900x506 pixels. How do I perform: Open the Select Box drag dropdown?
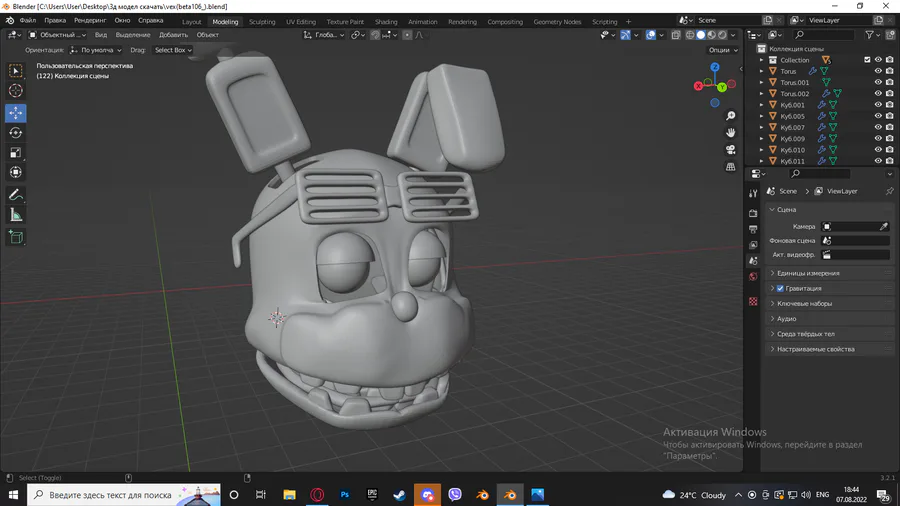click(x=173, y=50)
